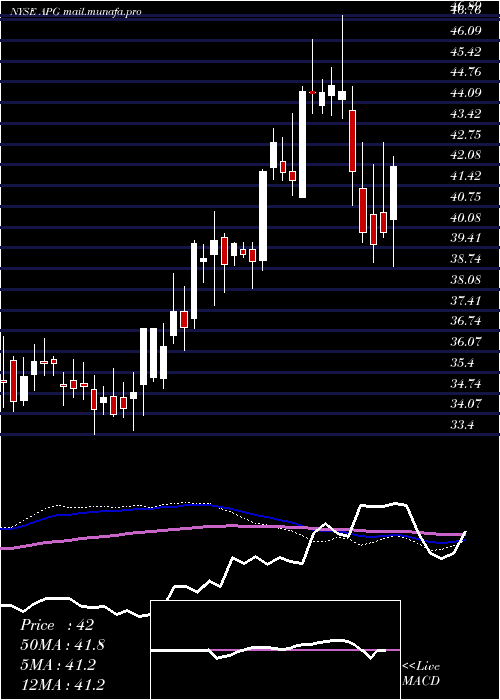Click the 44.09 price axis label
This screenshot has height=700, width=500.
466,93
